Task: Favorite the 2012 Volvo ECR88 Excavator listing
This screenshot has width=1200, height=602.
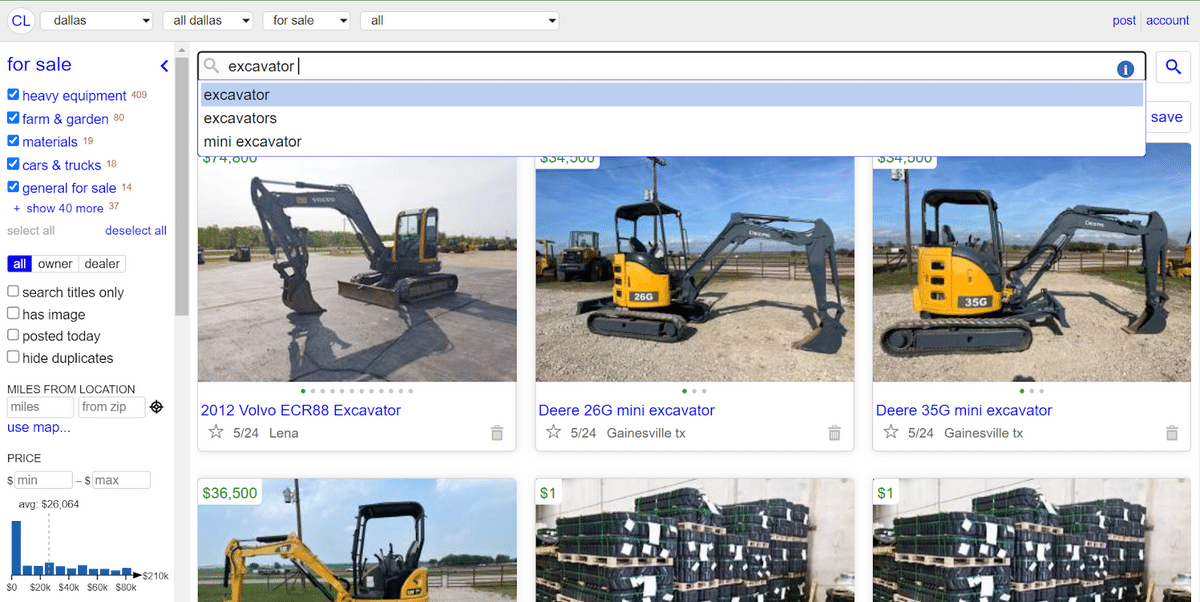Action: click(x=216, y=432)
